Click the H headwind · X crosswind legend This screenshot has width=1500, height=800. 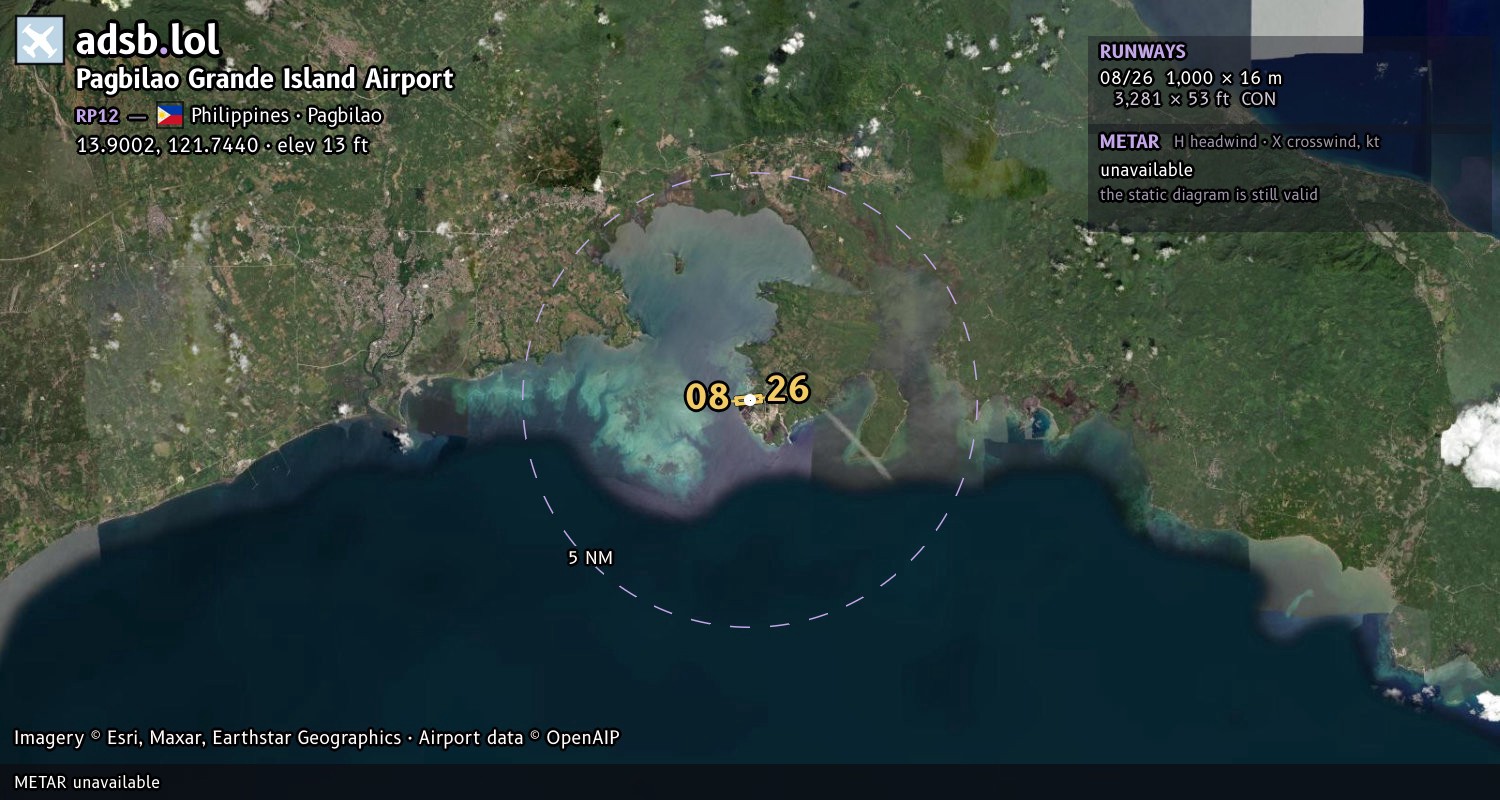click(1277, 142)
